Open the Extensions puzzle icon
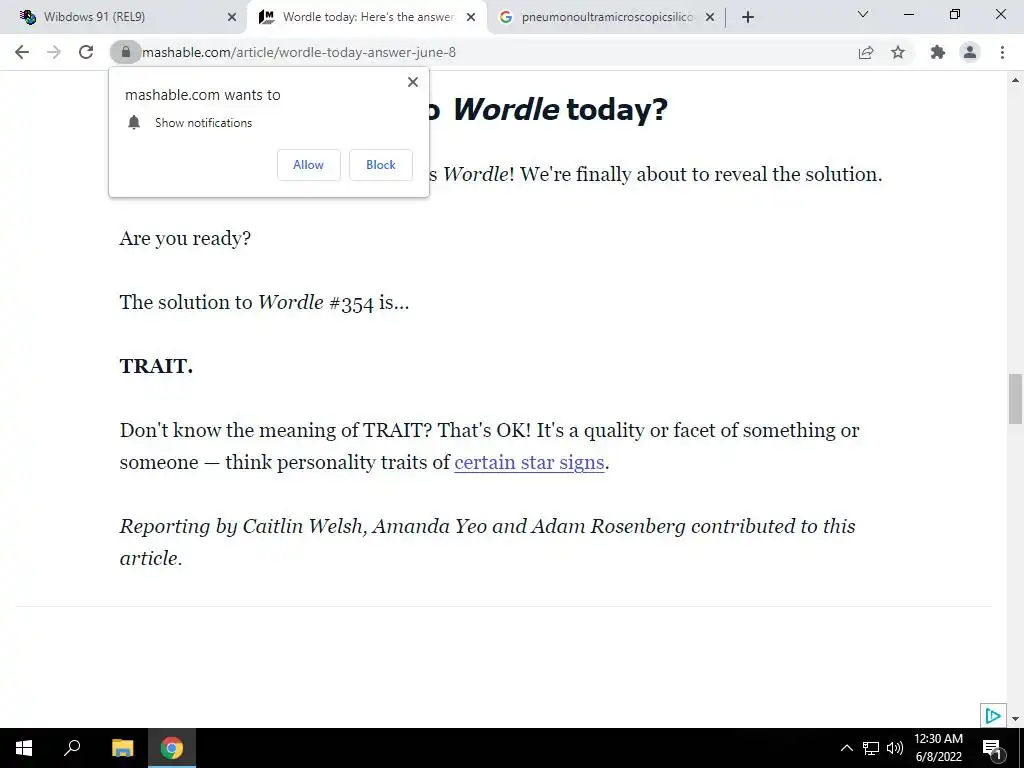This screenshot has width=1024, height=768. point(938,52)
